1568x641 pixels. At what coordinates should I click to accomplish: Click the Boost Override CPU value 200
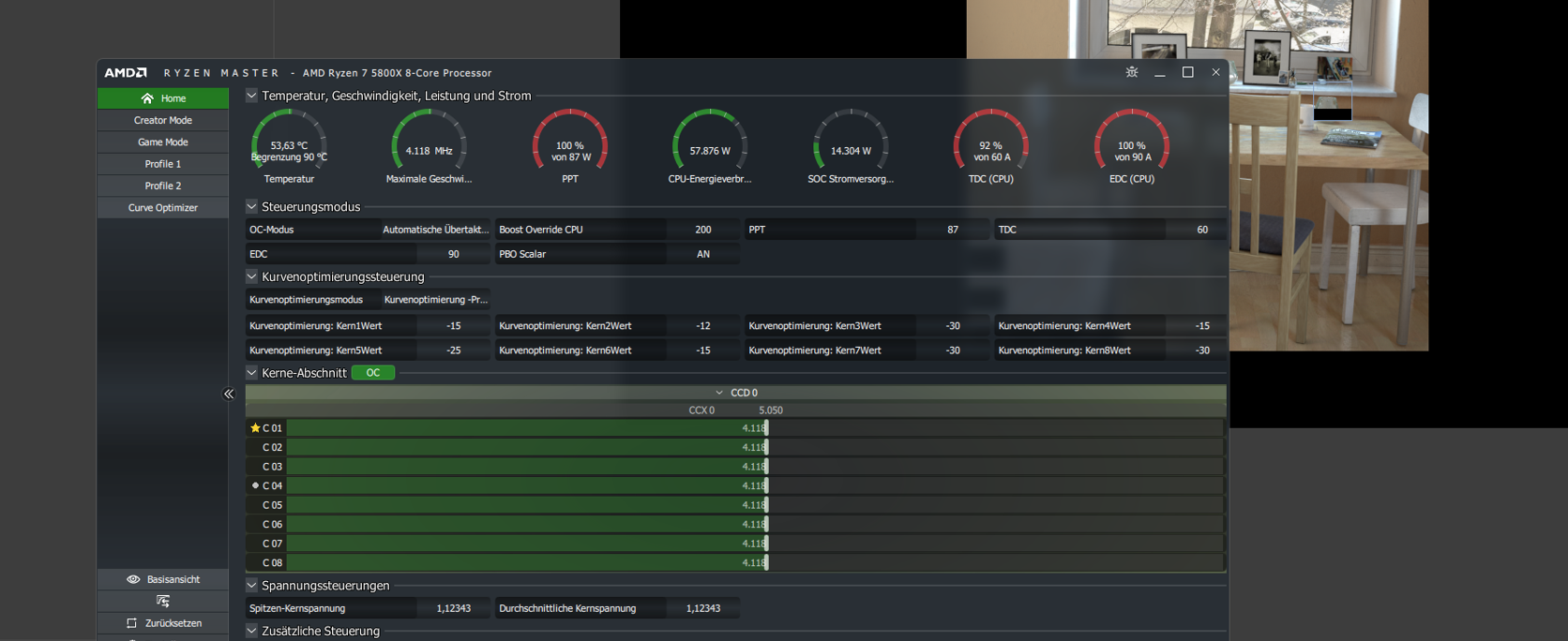click(703, 230)
